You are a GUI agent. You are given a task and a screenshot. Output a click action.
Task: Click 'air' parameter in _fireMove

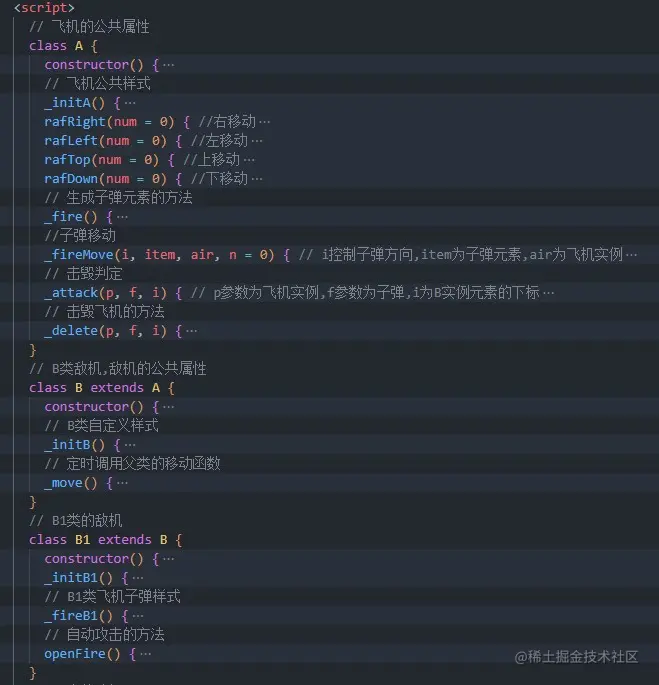pos(202,255)
